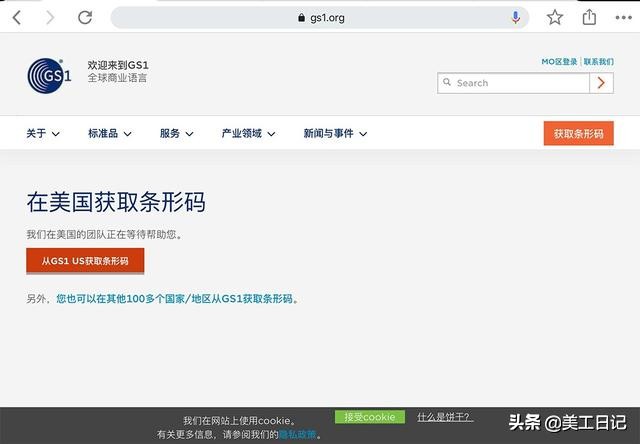Click the GS1 logo
Viewport: 640px width, 444px height.
click(x=49, y=75)
